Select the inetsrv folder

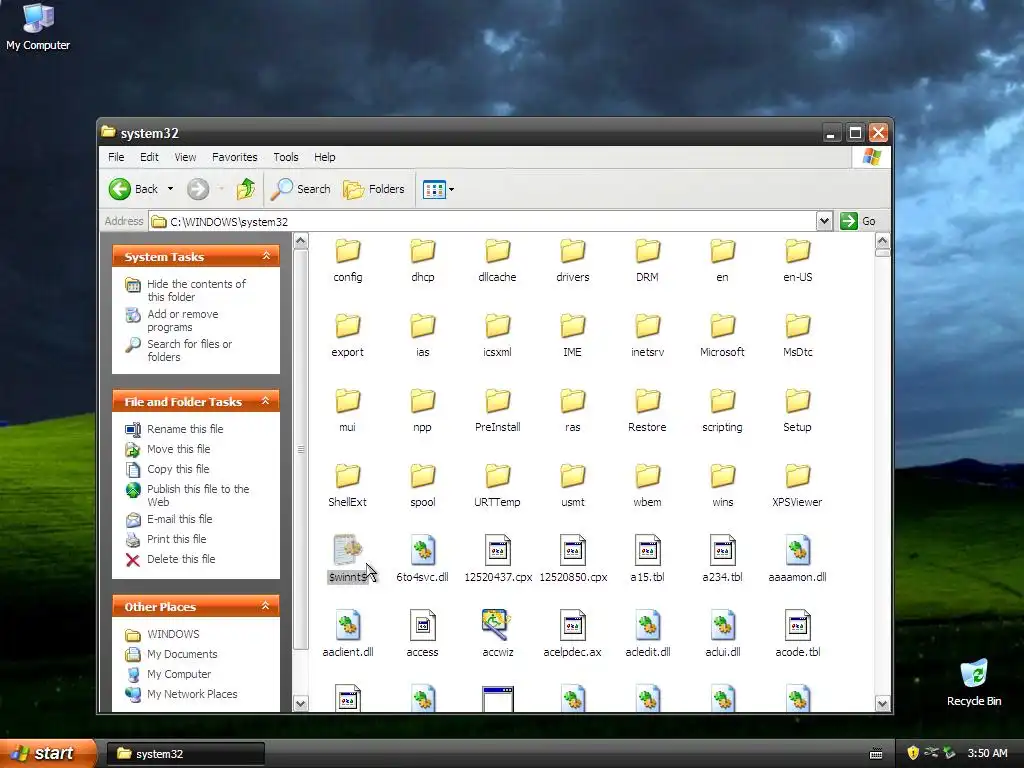(x=647, y=335)
